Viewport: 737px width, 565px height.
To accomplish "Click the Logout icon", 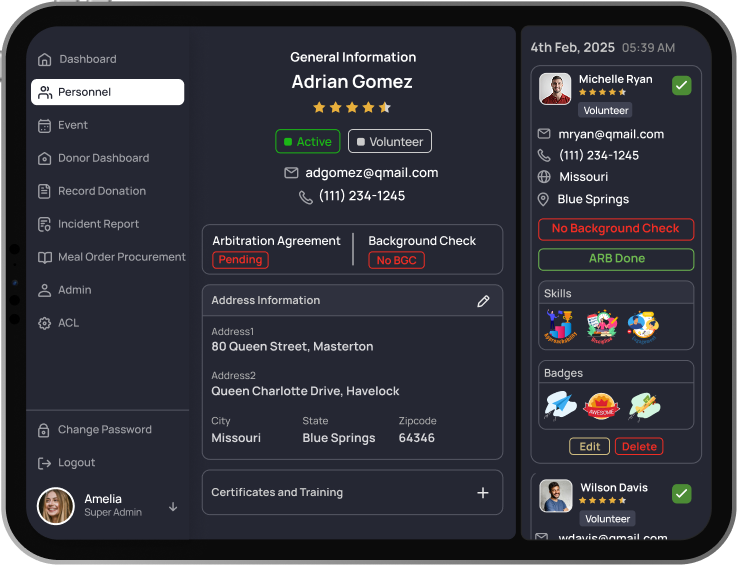I will (x=44, y=464).
